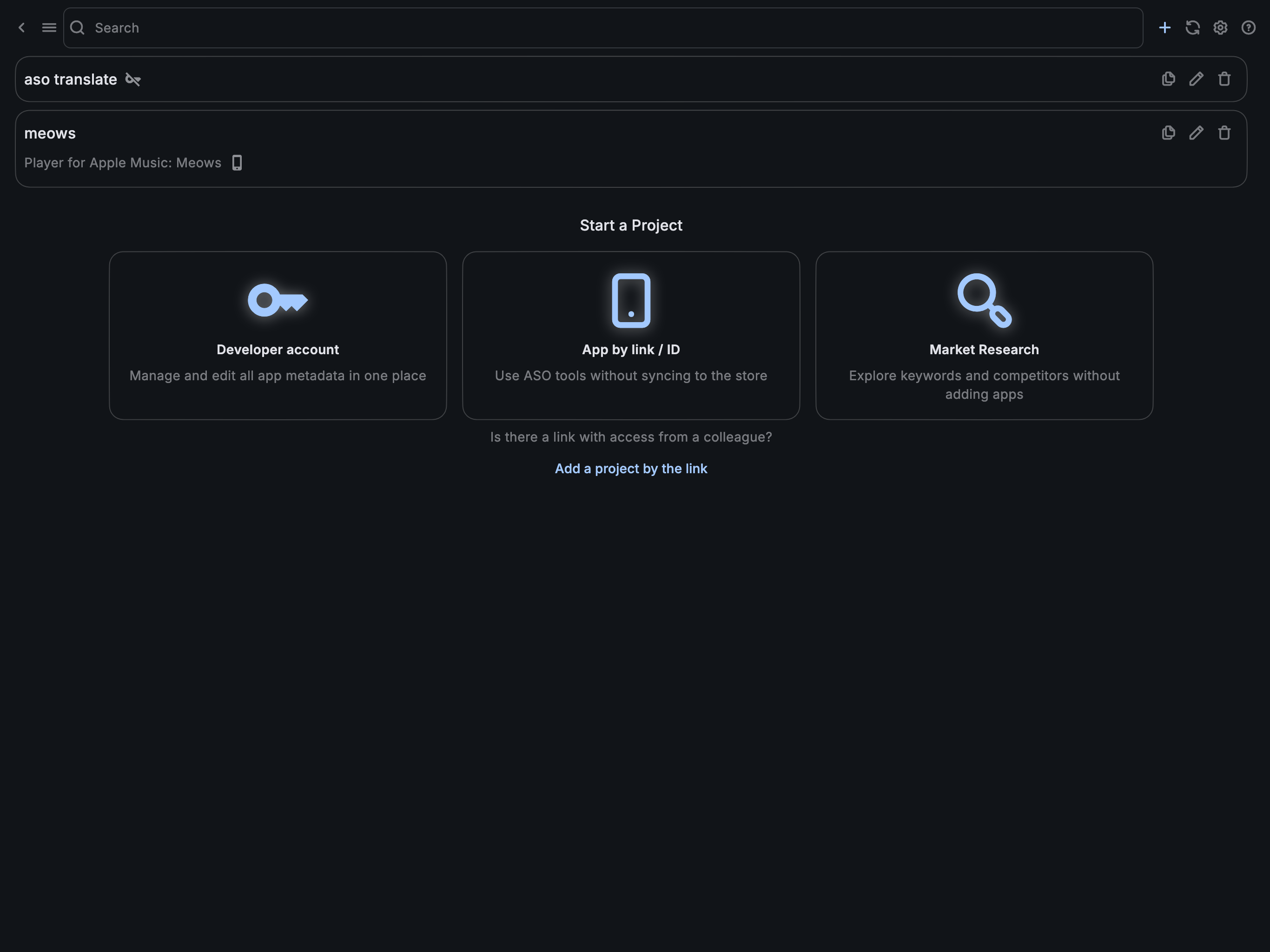
Task: Delete the aso translate project
Action: click(x=1224, y=79)
